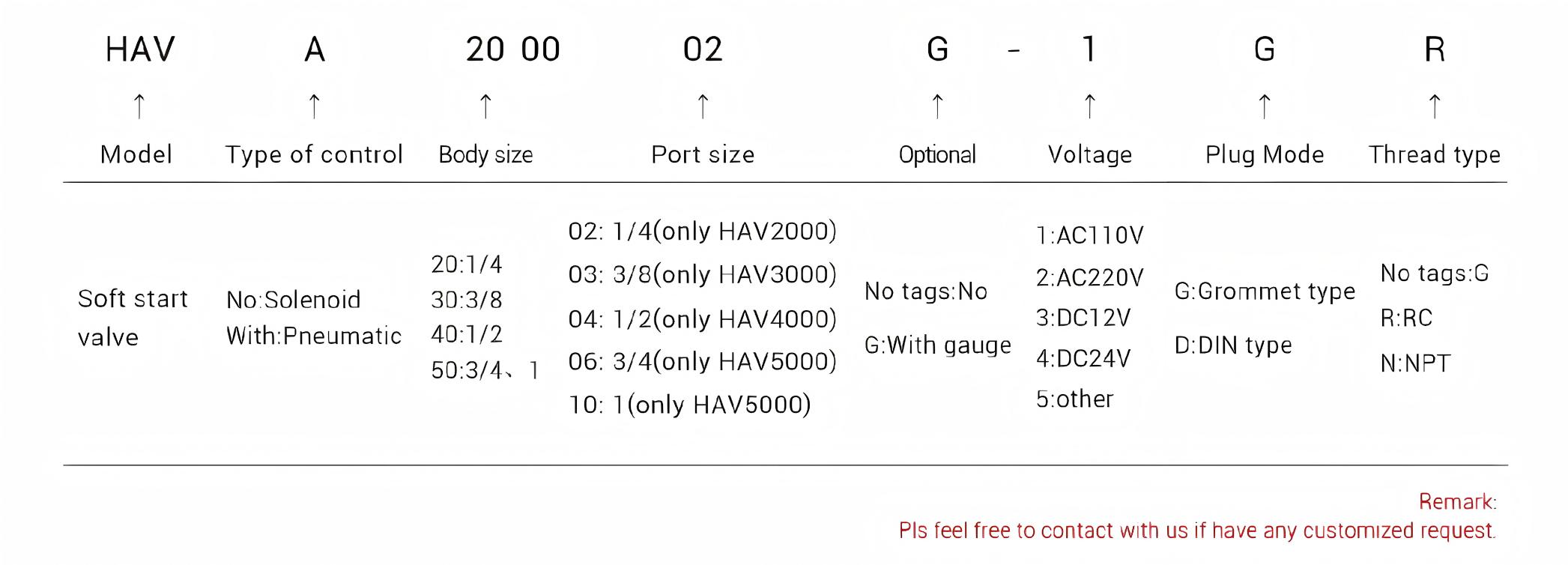Click the red Remark label
The width and height of the screenshot is (1568, 565).
[1457, 502]
